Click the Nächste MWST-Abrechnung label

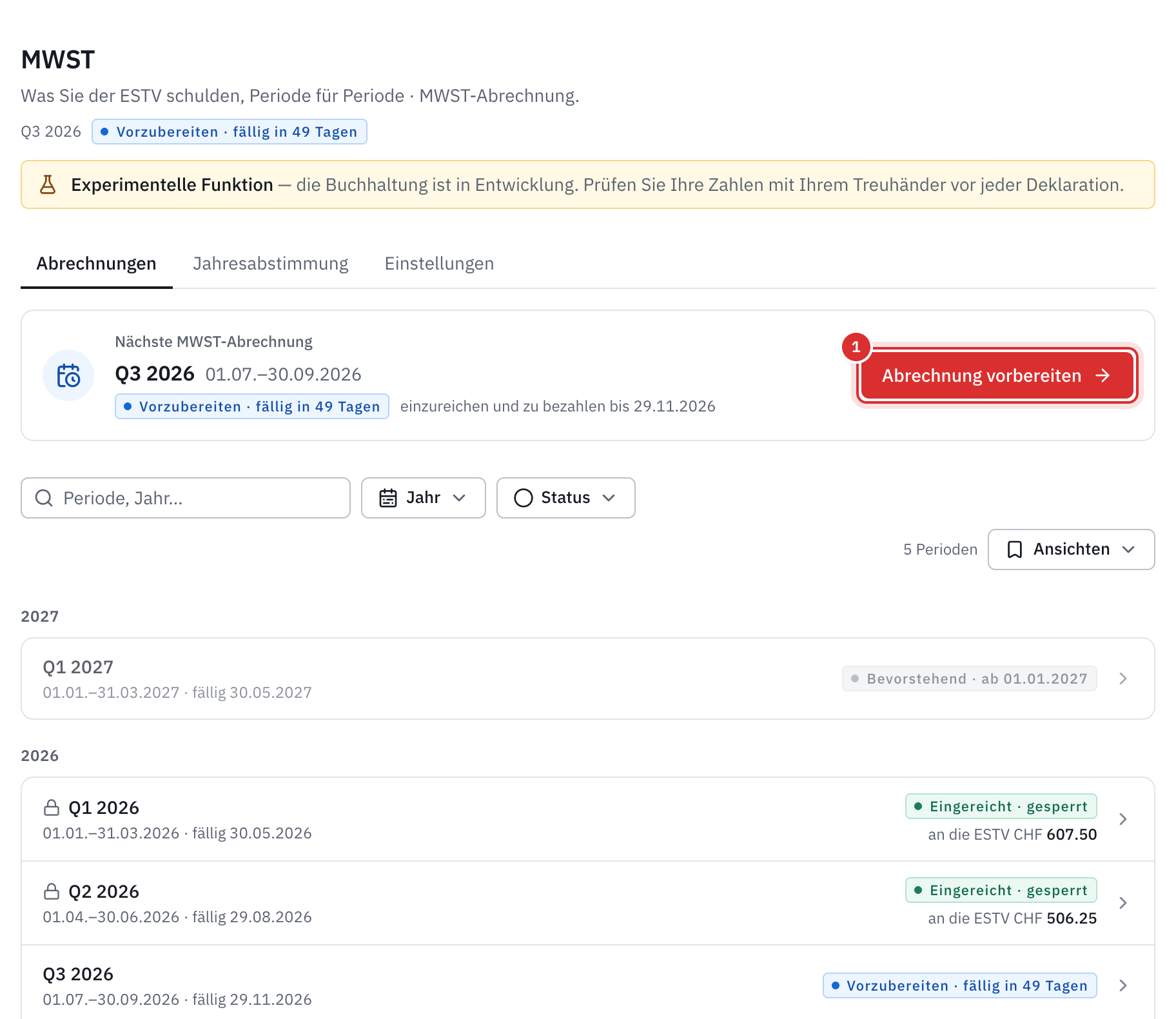coord(213,342)
